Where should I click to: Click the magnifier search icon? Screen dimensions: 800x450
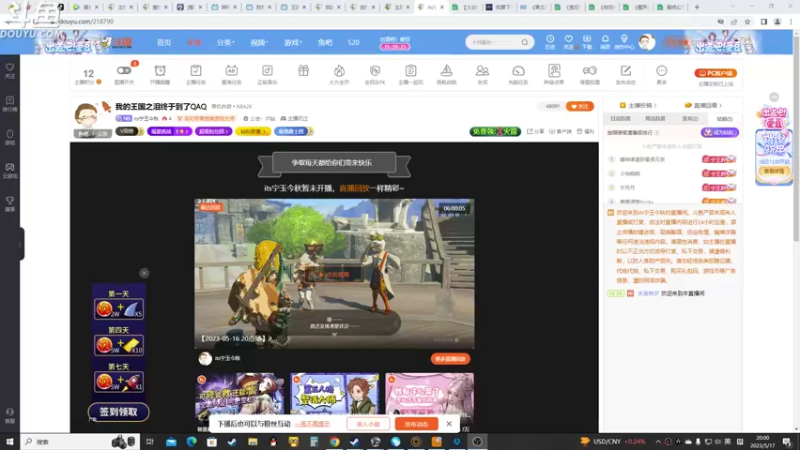(x=524, y=42)
